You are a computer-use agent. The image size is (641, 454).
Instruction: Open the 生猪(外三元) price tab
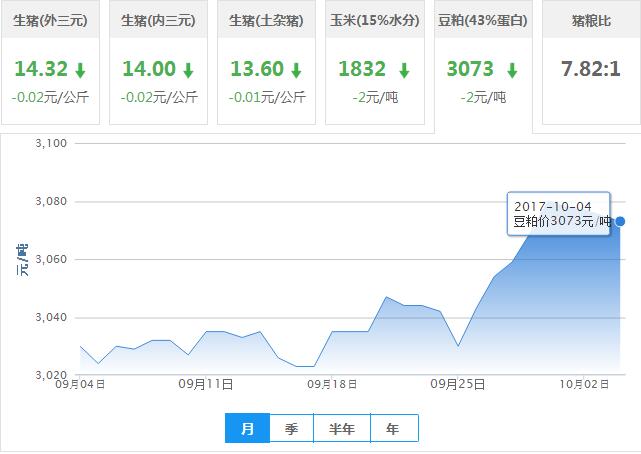(50, 62)
